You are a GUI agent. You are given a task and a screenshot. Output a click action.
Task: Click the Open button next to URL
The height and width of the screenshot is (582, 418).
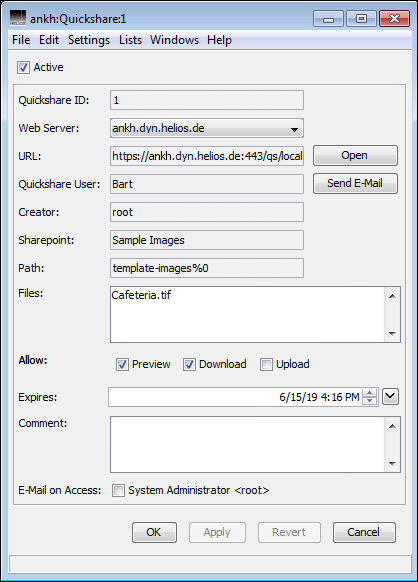click(x=355, y=156)
